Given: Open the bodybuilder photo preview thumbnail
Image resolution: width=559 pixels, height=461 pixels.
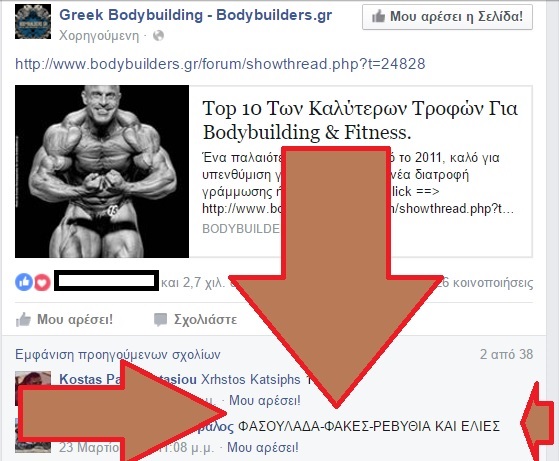Looking at the screenshot, I should tap(102, 171).
